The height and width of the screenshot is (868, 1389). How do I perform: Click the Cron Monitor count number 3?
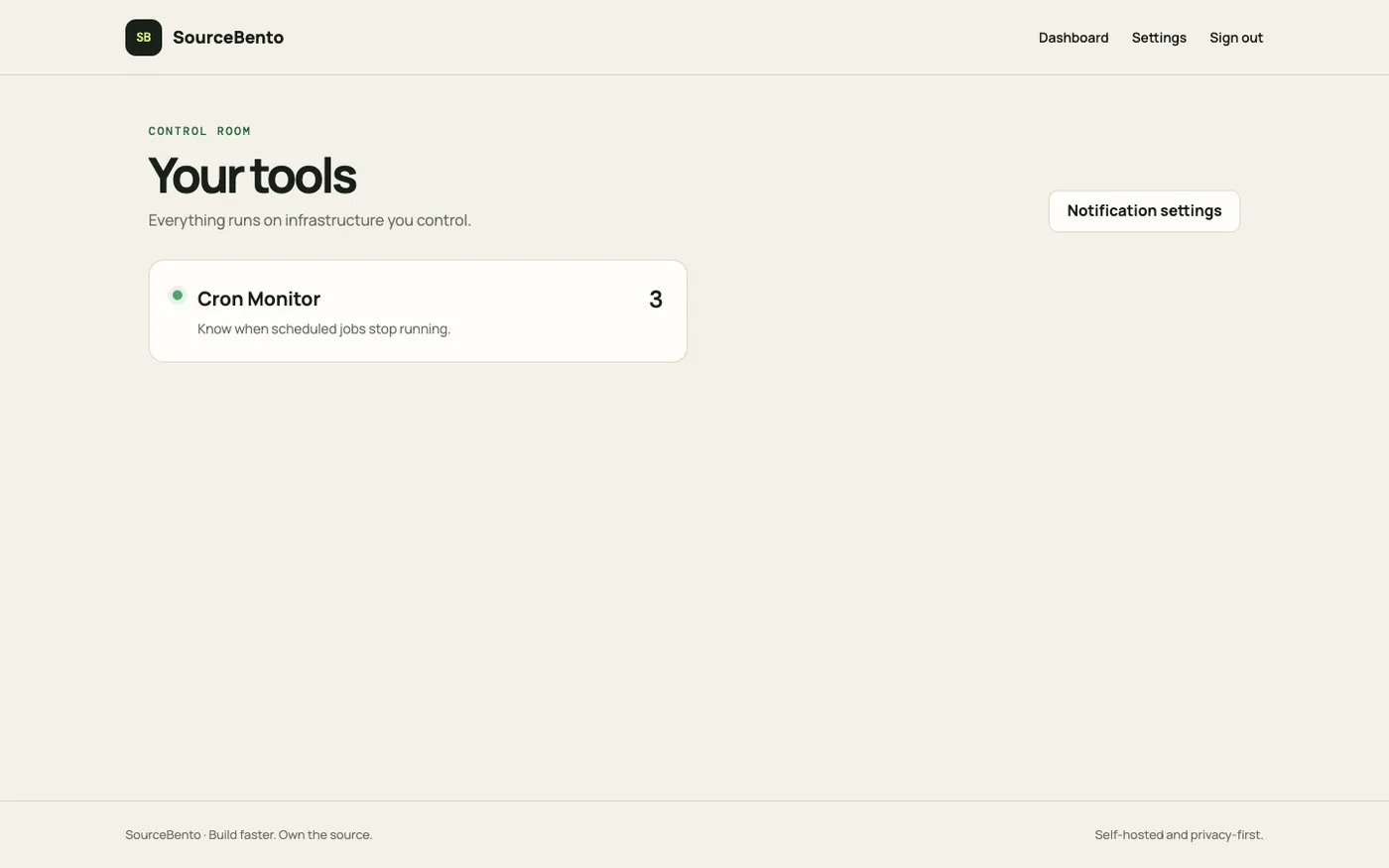click(656, 300)
